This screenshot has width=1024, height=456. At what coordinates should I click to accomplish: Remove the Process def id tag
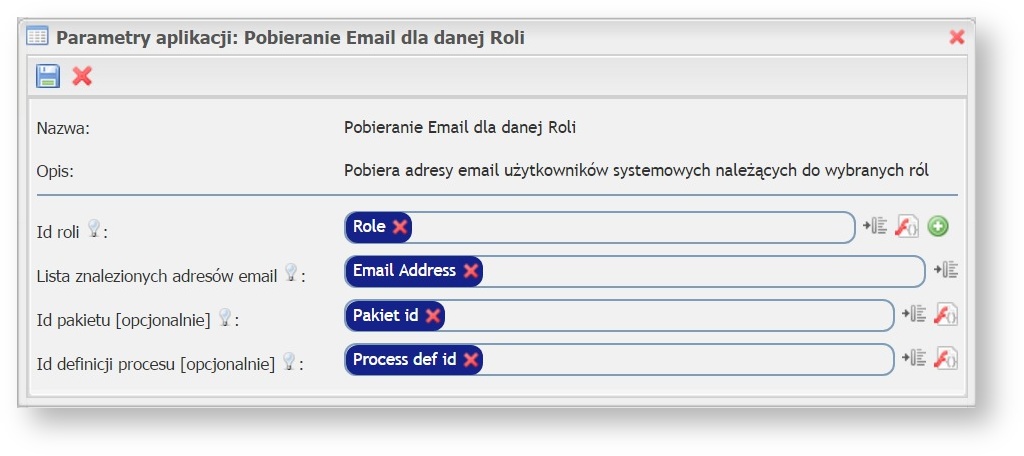point(470,360)
